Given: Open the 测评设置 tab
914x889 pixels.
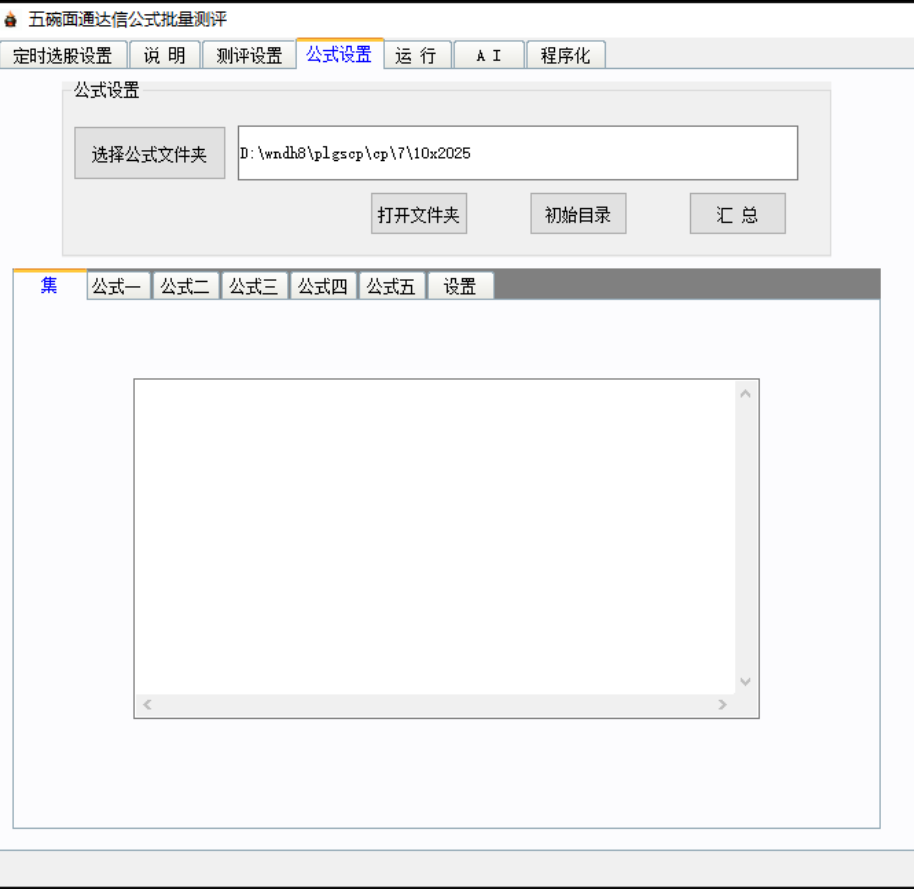Looking at the screenshot, I should click(249, 56).
